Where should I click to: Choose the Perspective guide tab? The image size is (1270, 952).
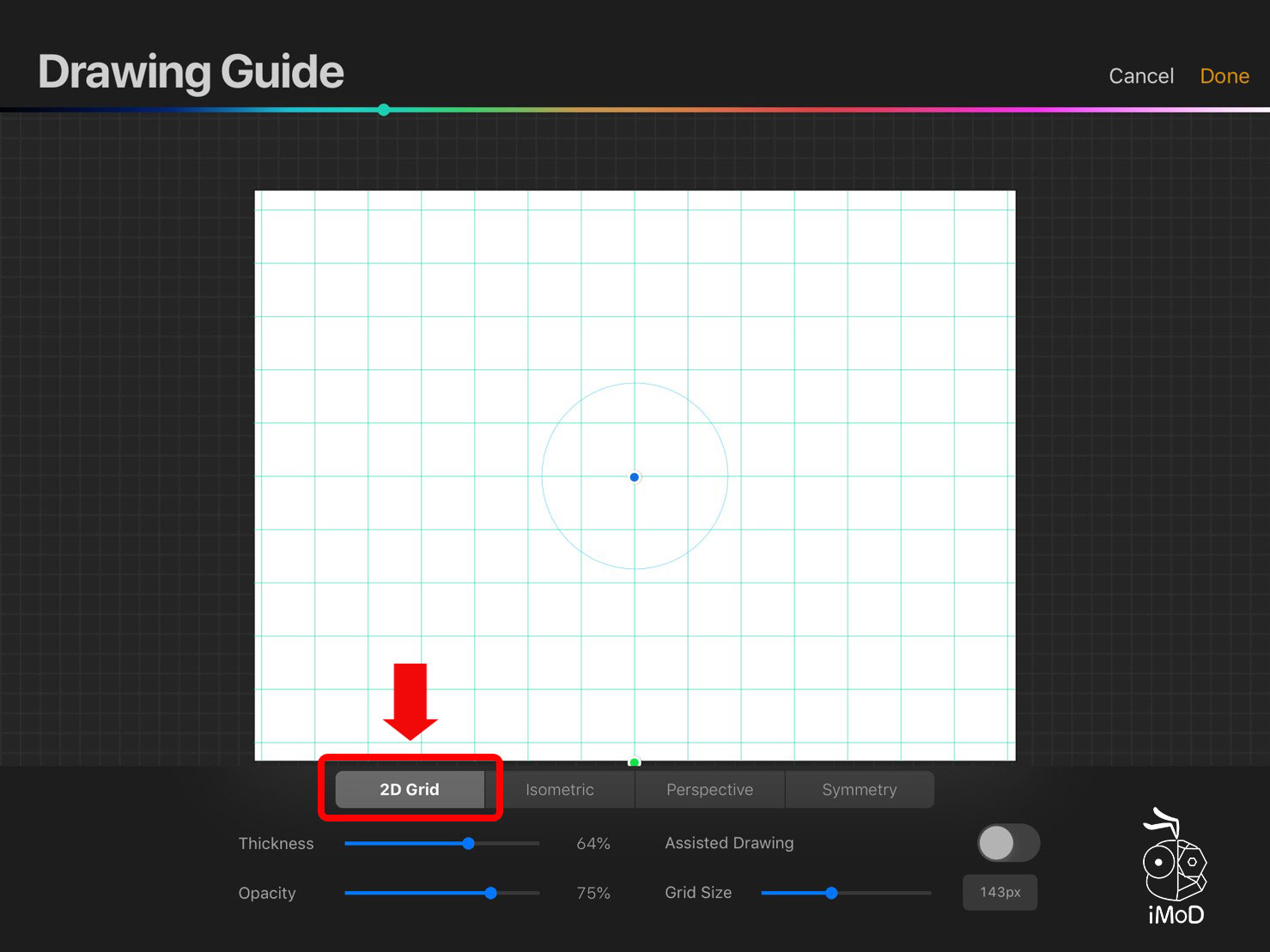tap(709, 790)
